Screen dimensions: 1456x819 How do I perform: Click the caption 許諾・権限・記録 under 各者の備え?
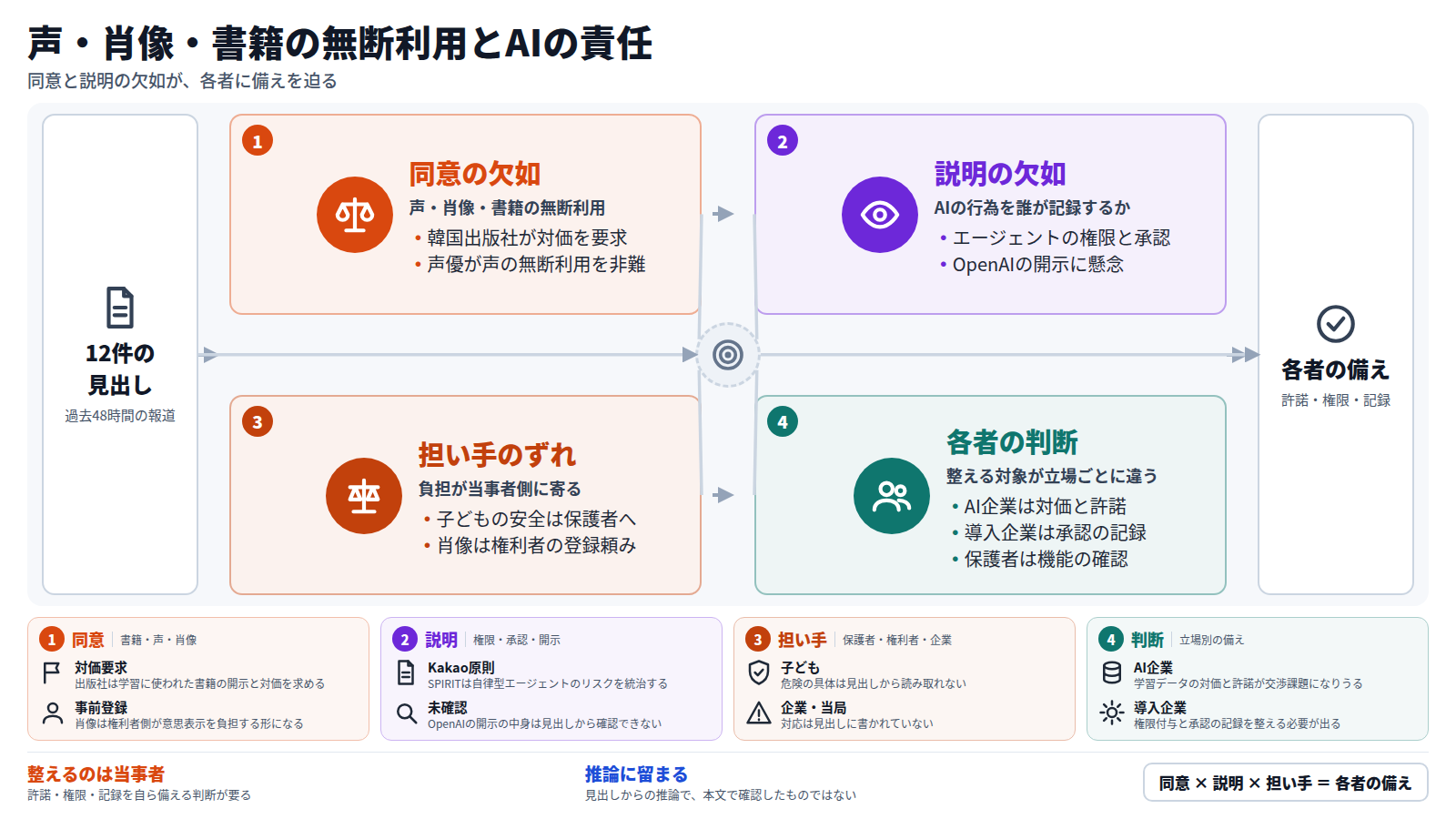[x=1336, y=400]
